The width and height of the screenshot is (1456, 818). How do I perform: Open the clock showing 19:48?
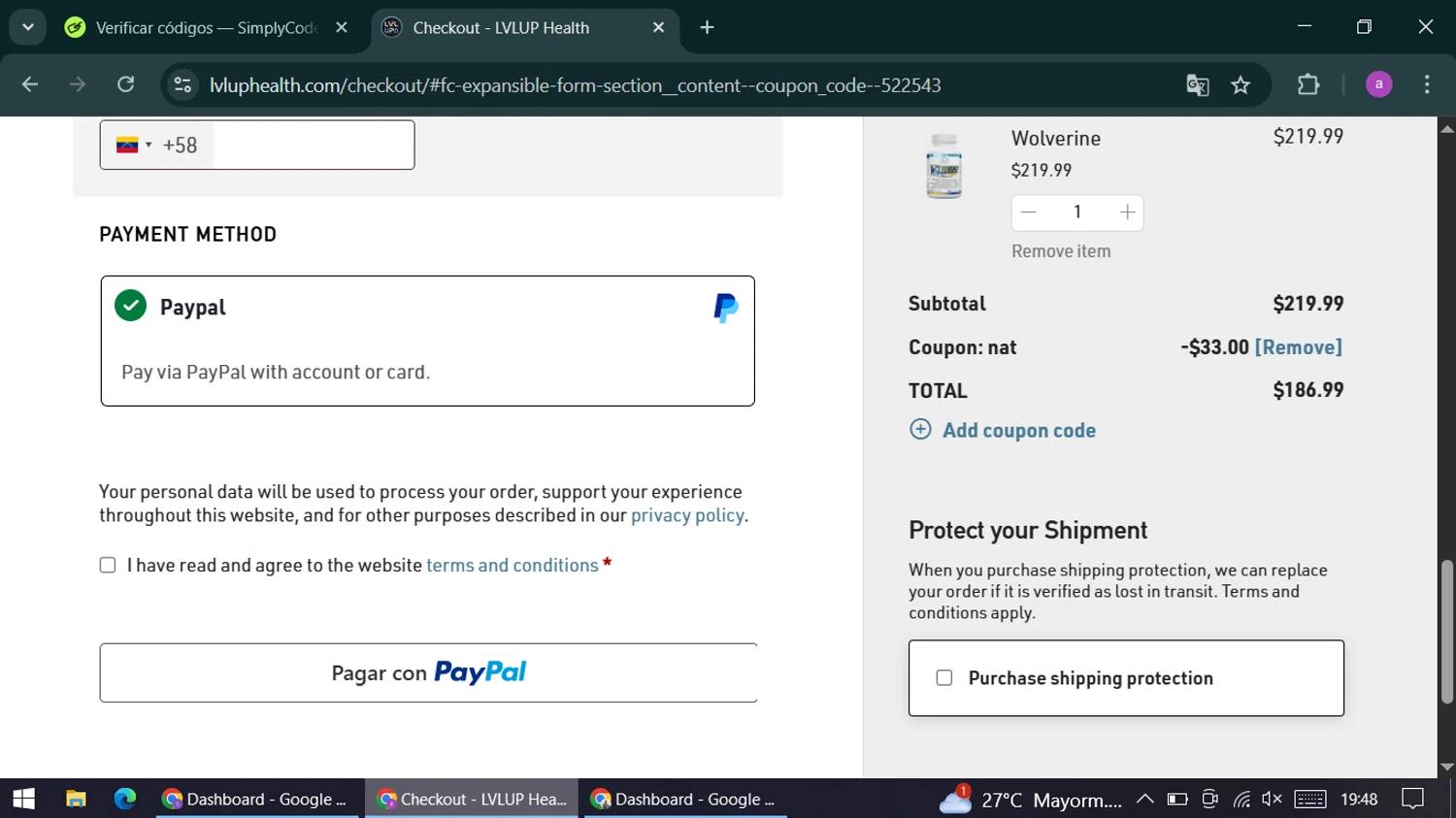1359,799
